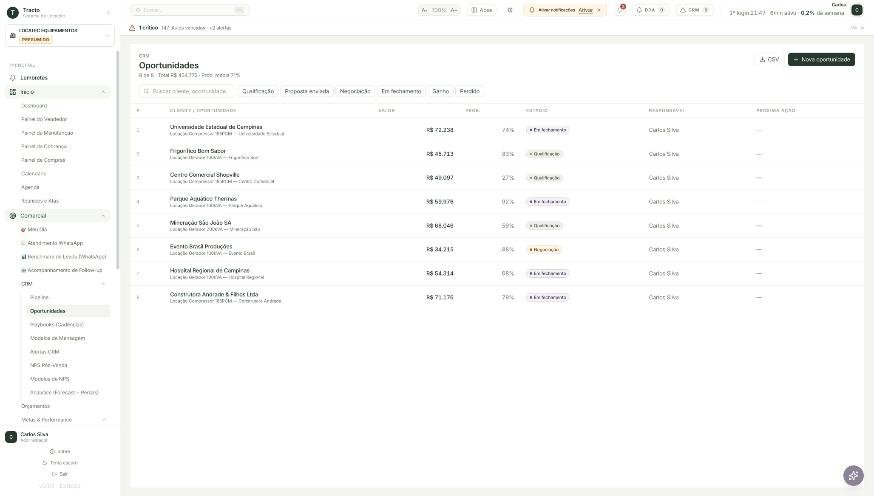Dismiss the notifications activation banner
The height and width of the screenshot is (496, 874).
pos(599,10)
